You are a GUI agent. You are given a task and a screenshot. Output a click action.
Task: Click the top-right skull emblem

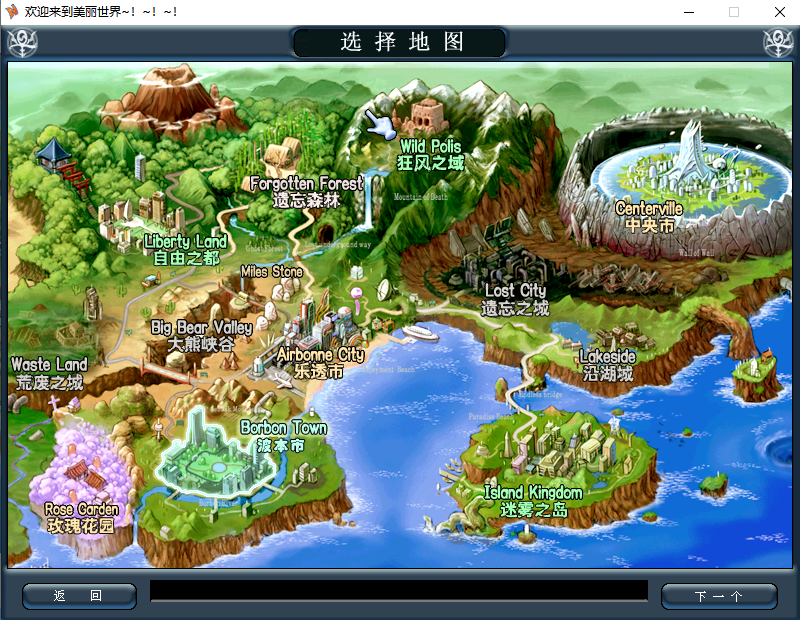(777, 43)
